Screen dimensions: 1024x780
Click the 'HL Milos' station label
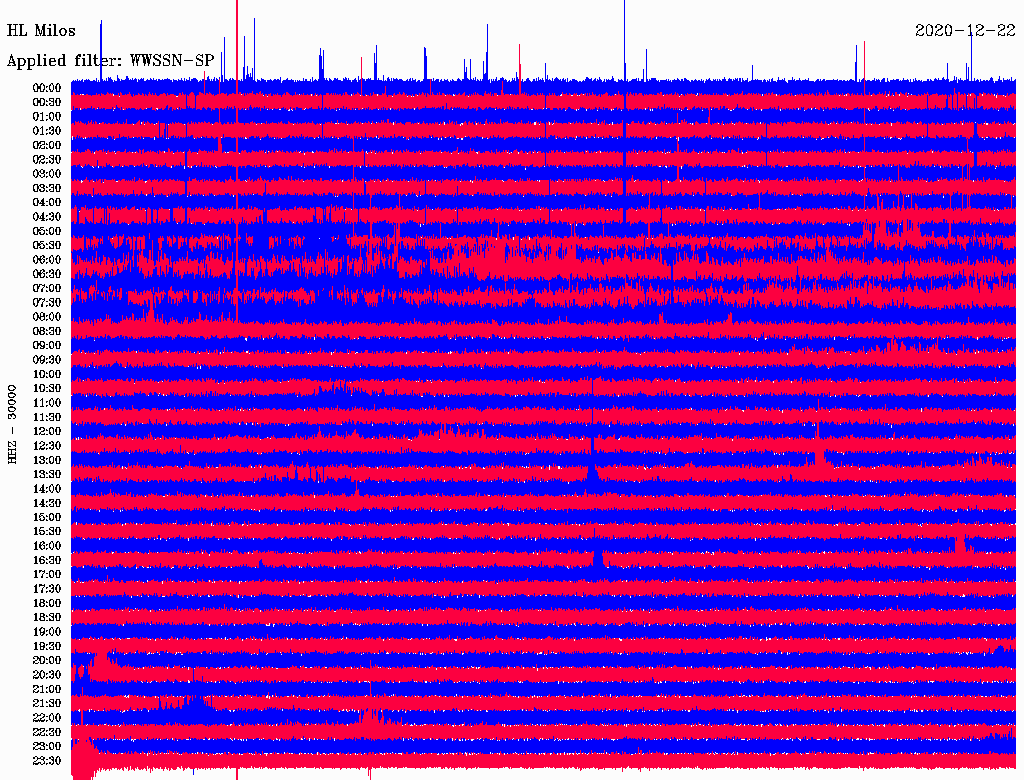point(41,31)
